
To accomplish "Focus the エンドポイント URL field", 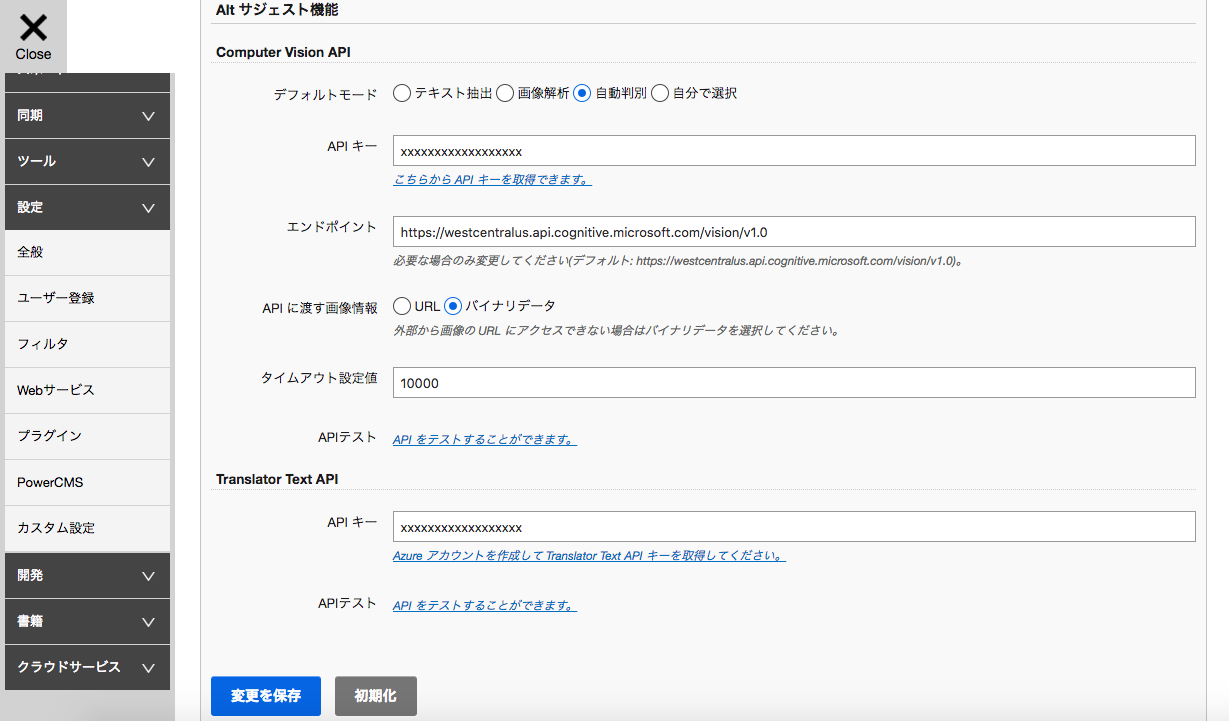I will coord(794,231).
